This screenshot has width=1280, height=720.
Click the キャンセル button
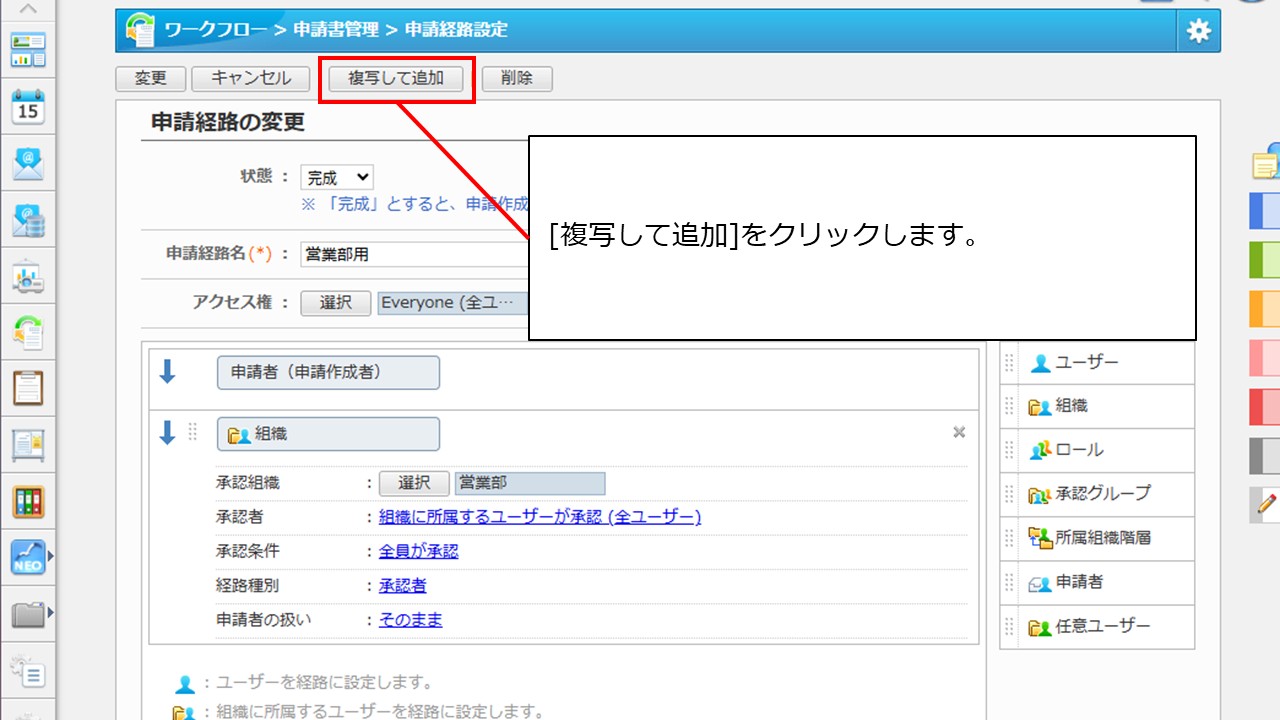251,78
